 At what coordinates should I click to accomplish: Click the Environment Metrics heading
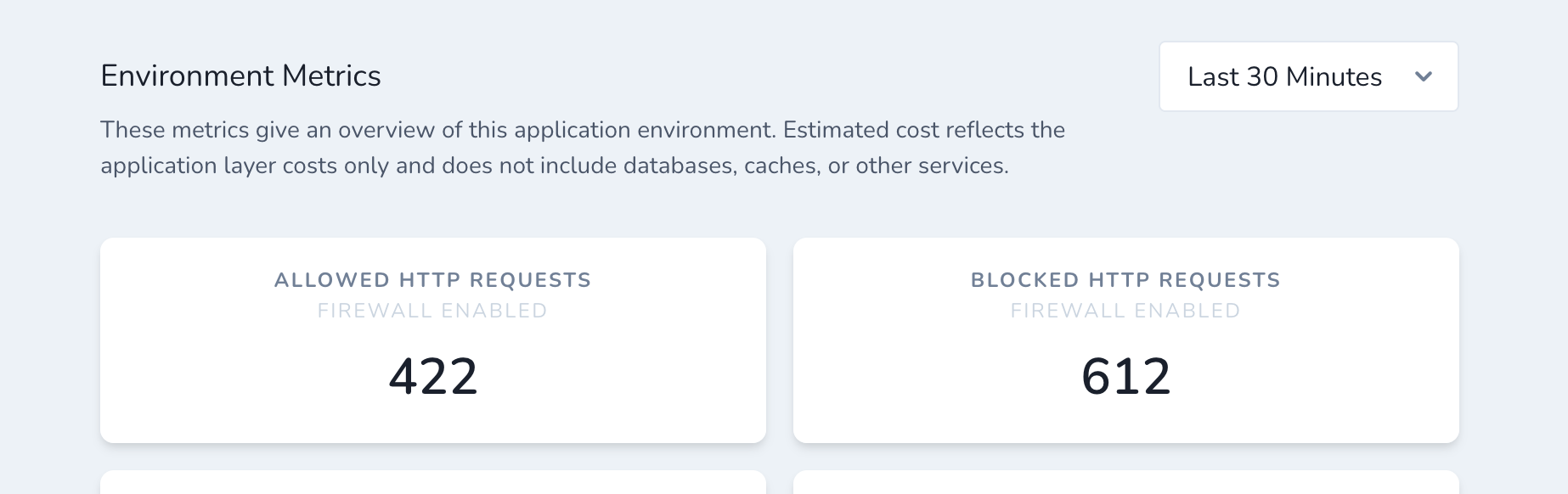pyautogui.click(x=240, y=76)
